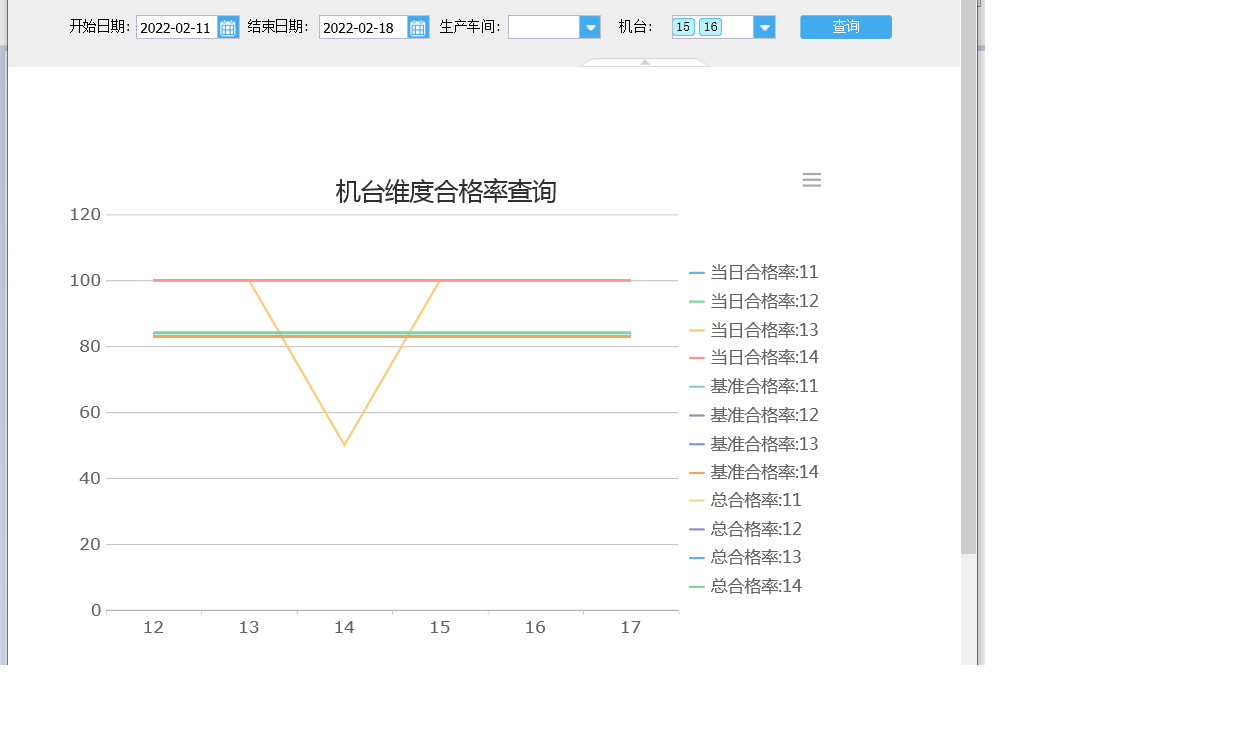Screen dimensions: 1257x748
Task: Hide legend series 总合格率:14
Action: [x=745, y=586]
